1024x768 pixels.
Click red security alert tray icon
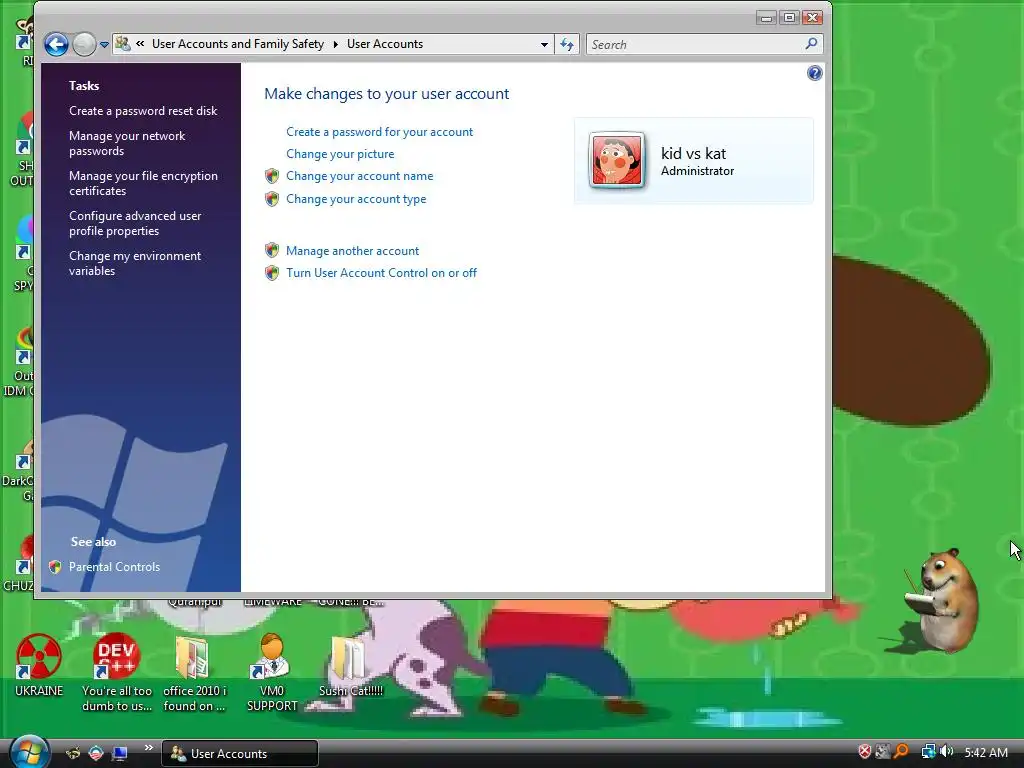coord(865,752)
